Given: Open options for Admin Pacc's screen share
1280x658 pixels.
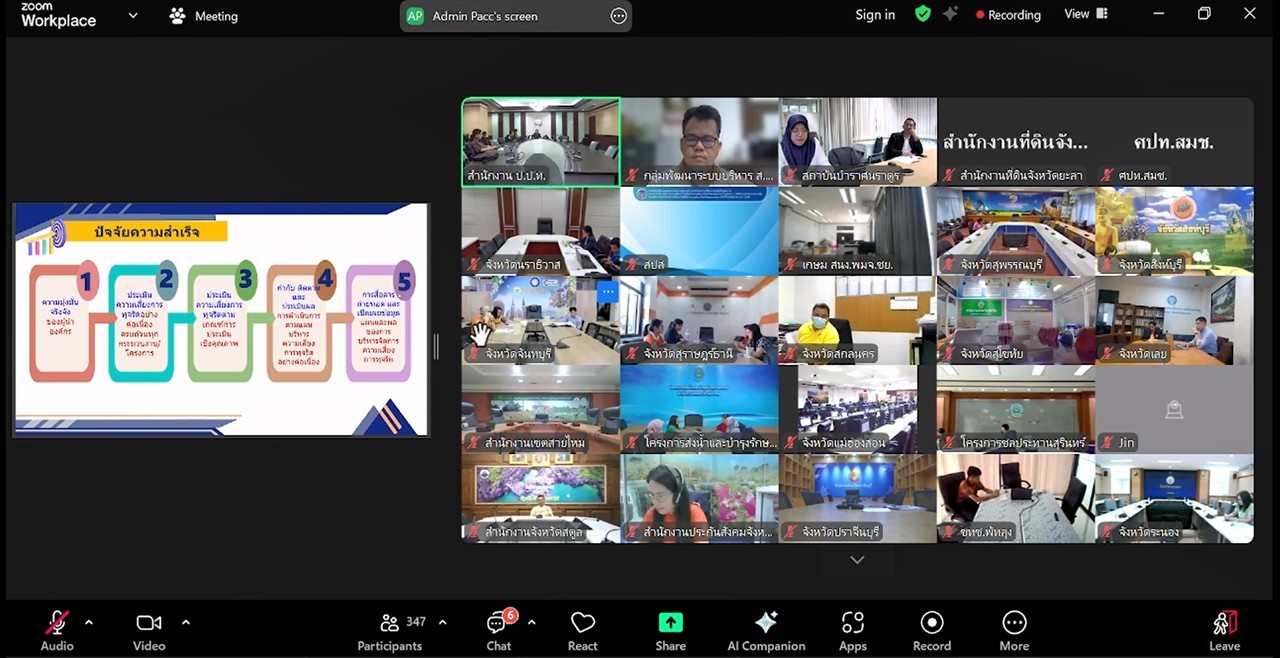Looking at the screenshot, I should tap(619, 16).
